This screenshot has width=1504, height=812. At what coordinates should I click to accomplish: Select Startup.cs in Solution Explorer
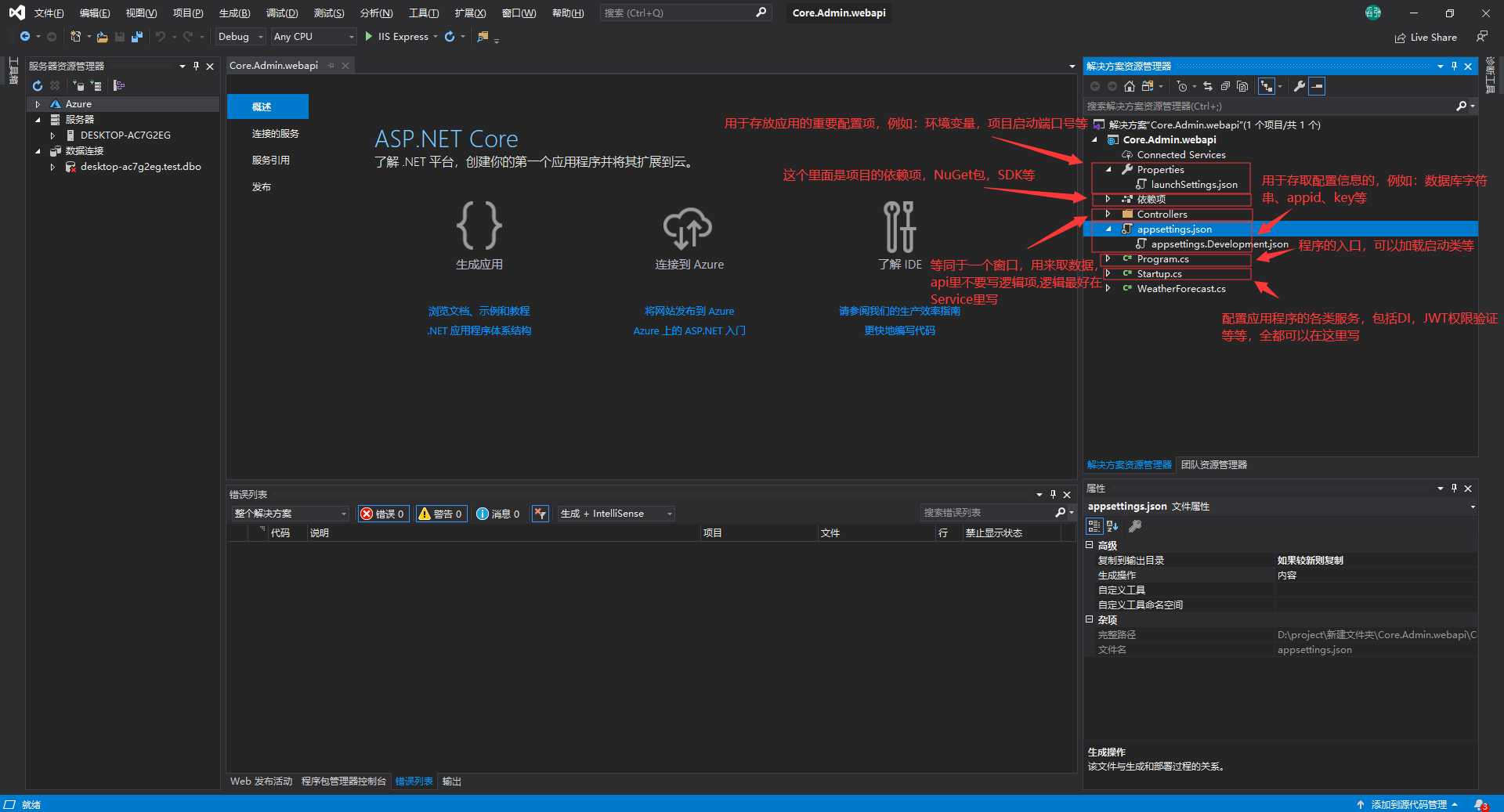click(1159, 273)
